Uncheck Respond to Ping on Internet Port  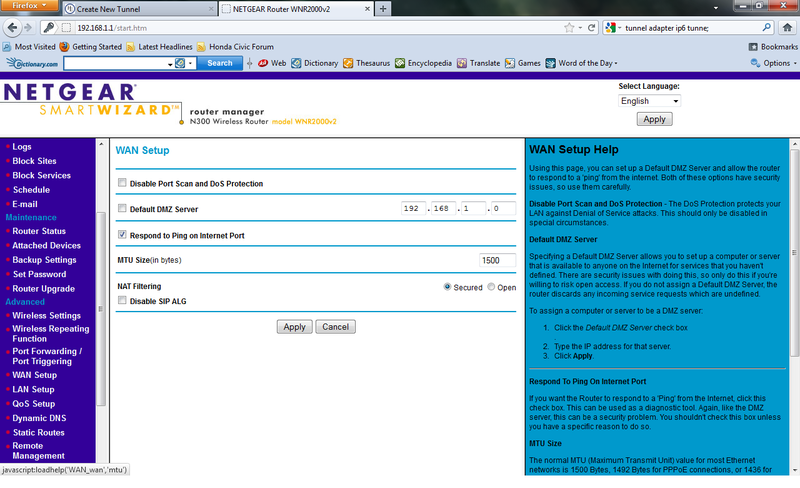click(122, 235)
